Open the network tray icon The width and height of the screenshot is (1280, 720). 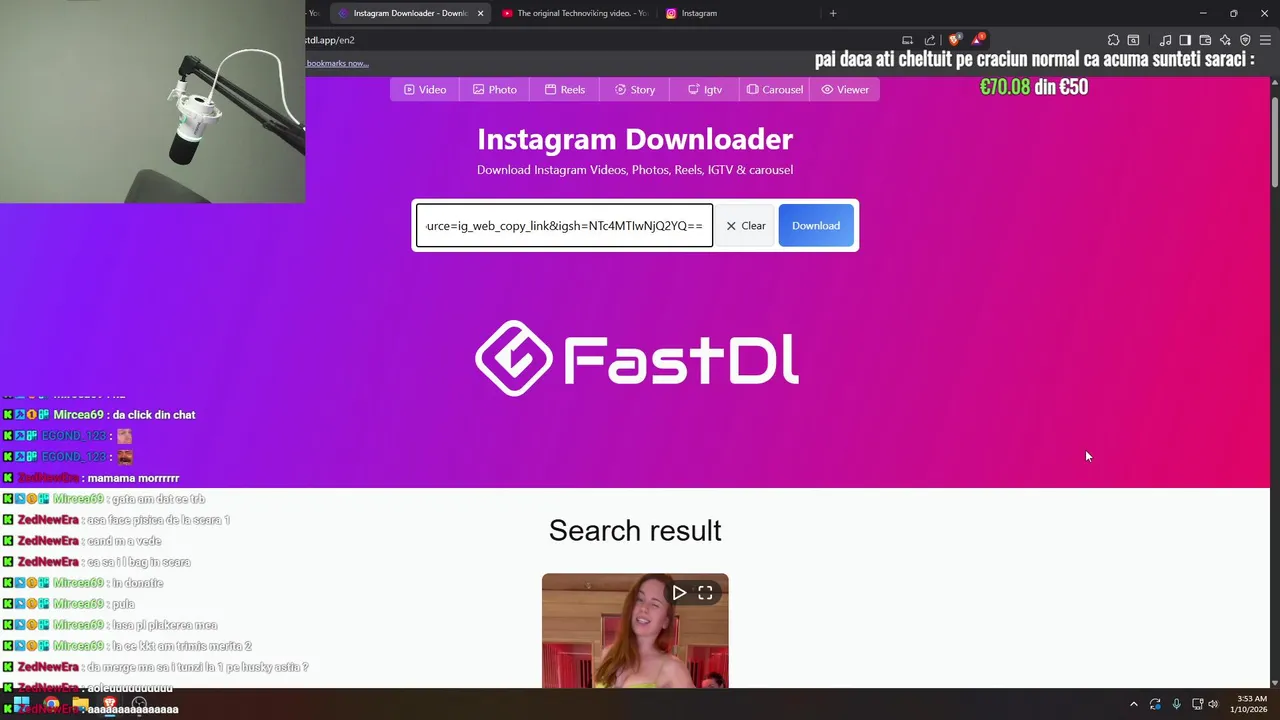pos(1197,704)
